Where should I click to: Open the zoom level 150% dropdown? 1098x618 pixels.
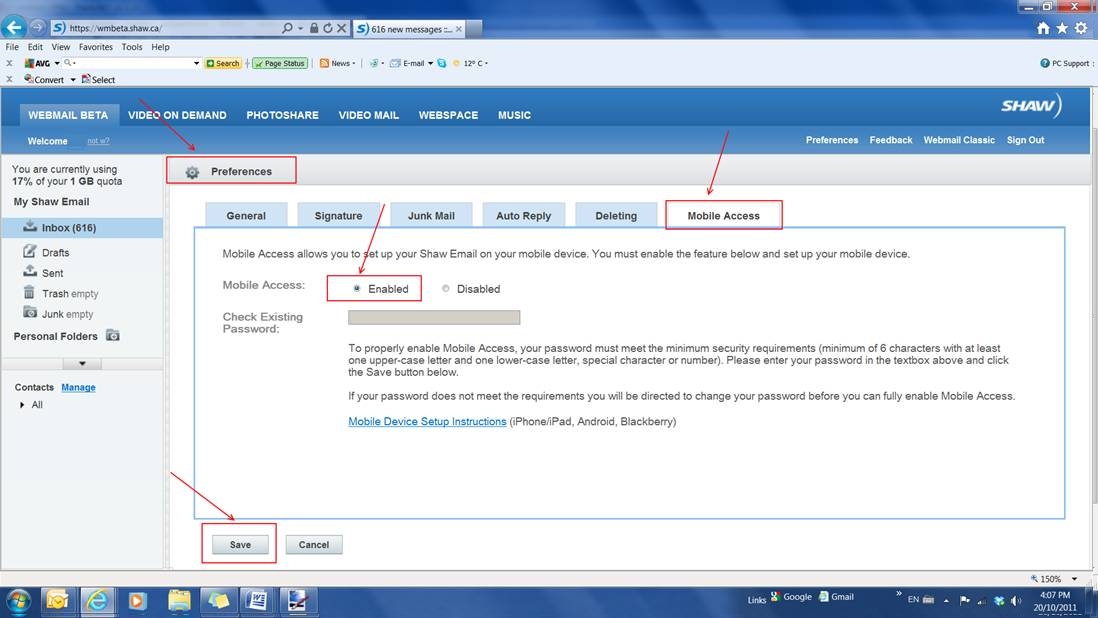[x=1074, y=579]
